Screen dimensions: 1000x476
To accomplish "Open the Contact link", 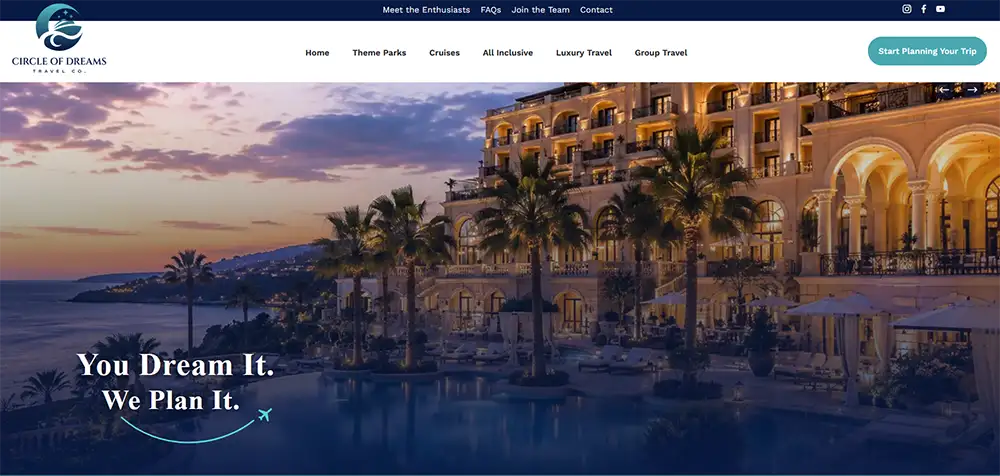I will pyautogui.click(x=596, y=10).
